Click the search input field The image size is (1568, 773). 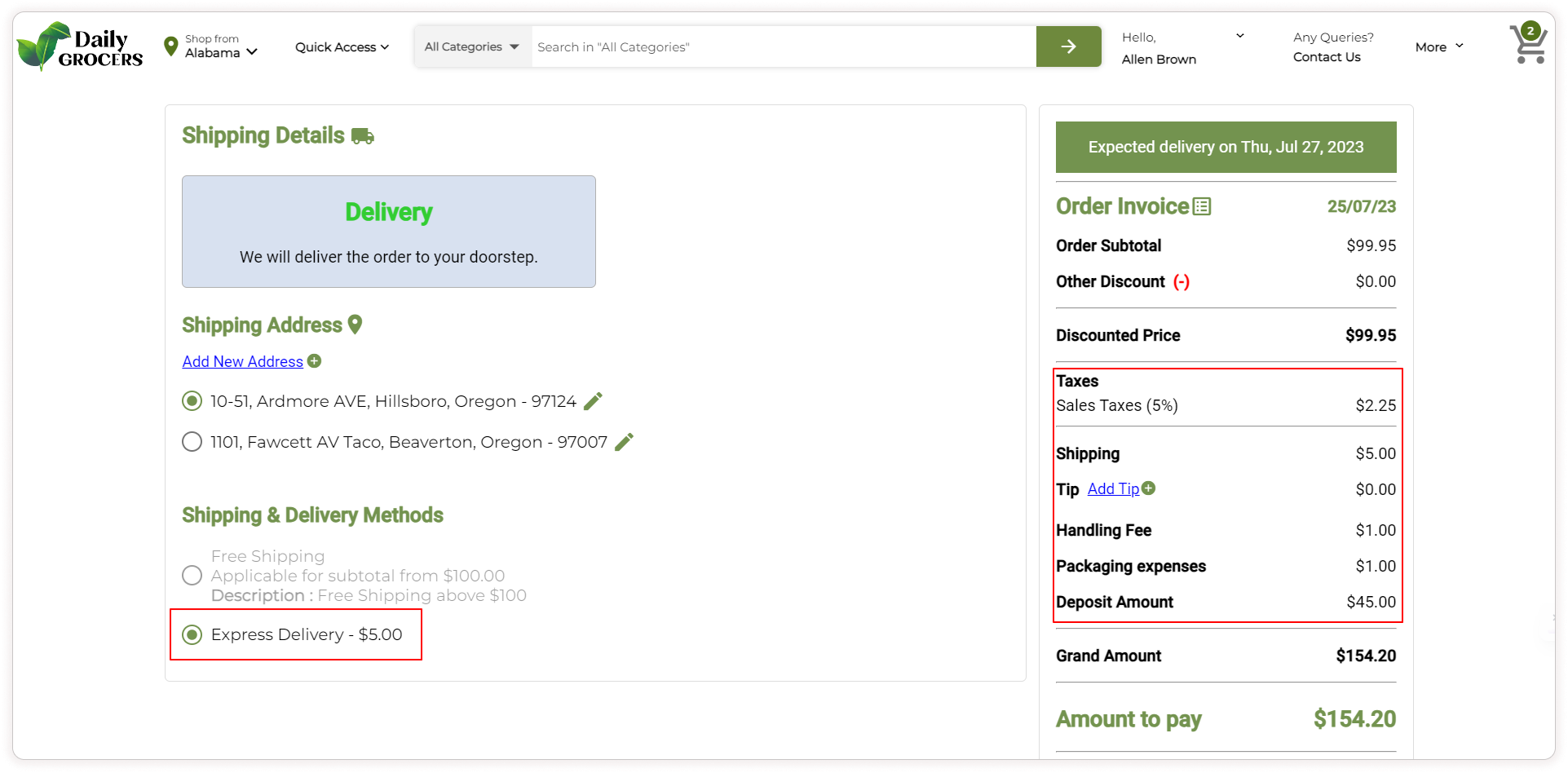pyautogui.click(x=783, y=46)
